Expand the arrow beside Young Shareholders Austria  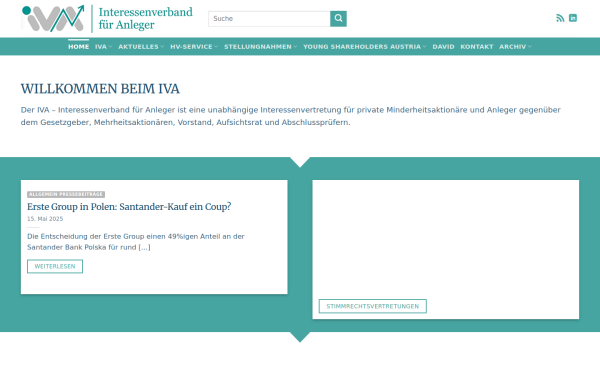[424, 47]
